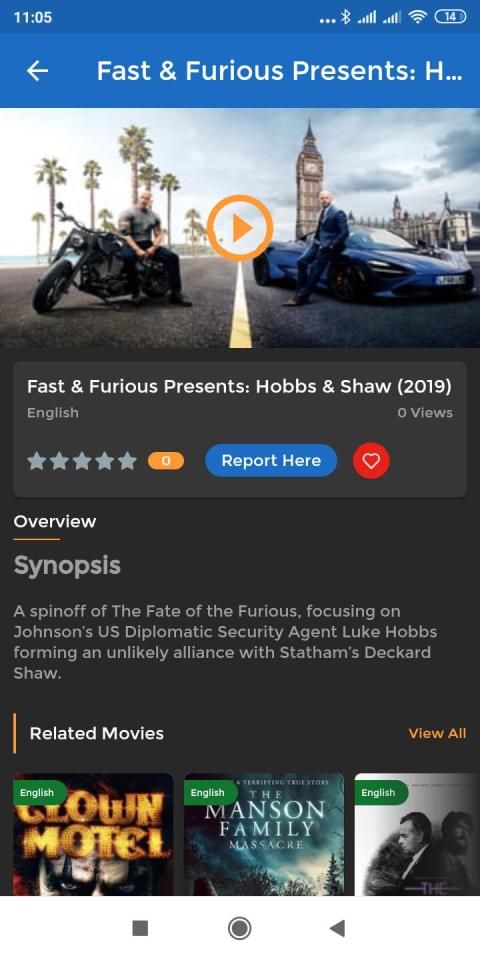
Task: Tap the back arrow in header
Action: pos(37,71)
